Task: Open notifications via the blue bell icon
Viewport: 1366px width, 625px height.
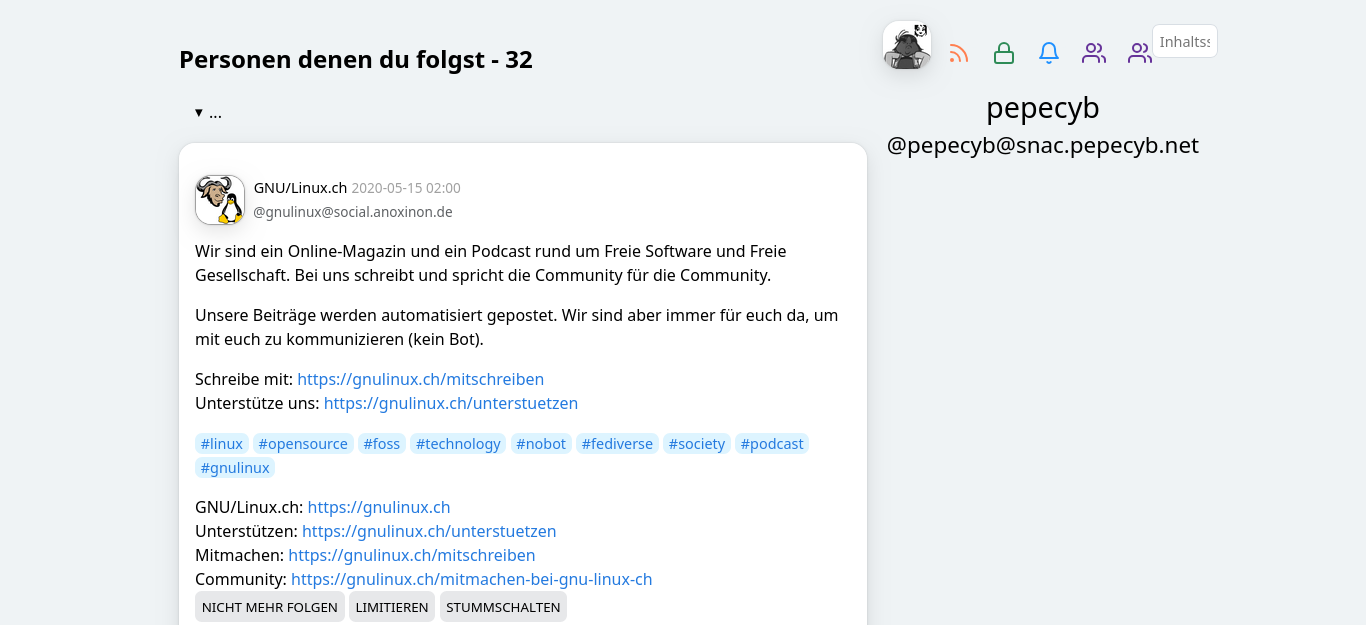Action: 1049,53
